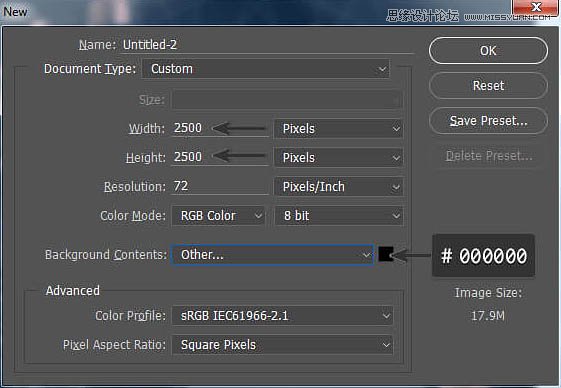Image resolution: width=561 pixels, height=388 pixels.
Task: Click the Reset button
Action: pyautogui.click(x=488, y=86)
